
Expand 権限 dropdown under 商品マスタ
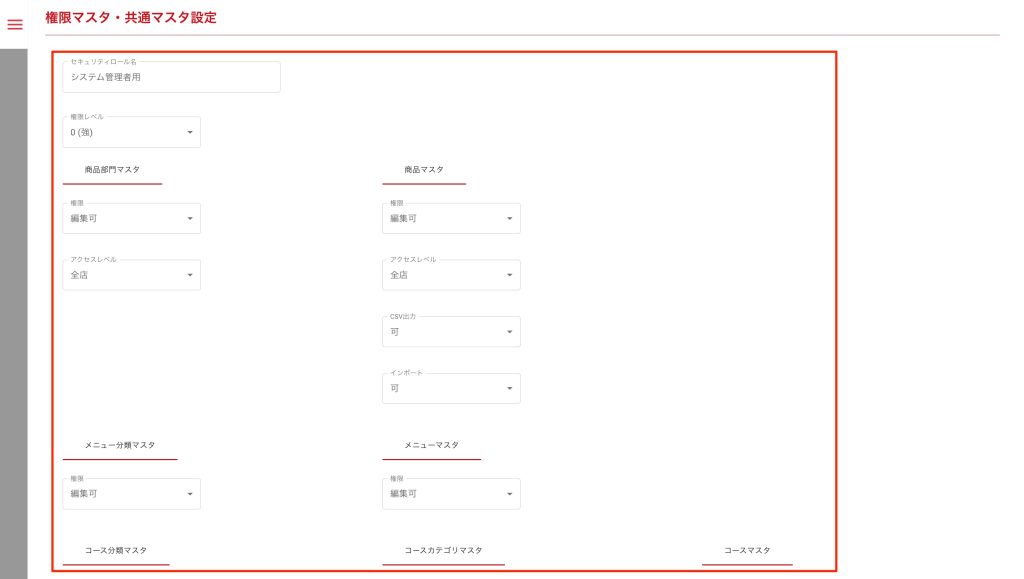pyautogui.click(x=451, y=219)
